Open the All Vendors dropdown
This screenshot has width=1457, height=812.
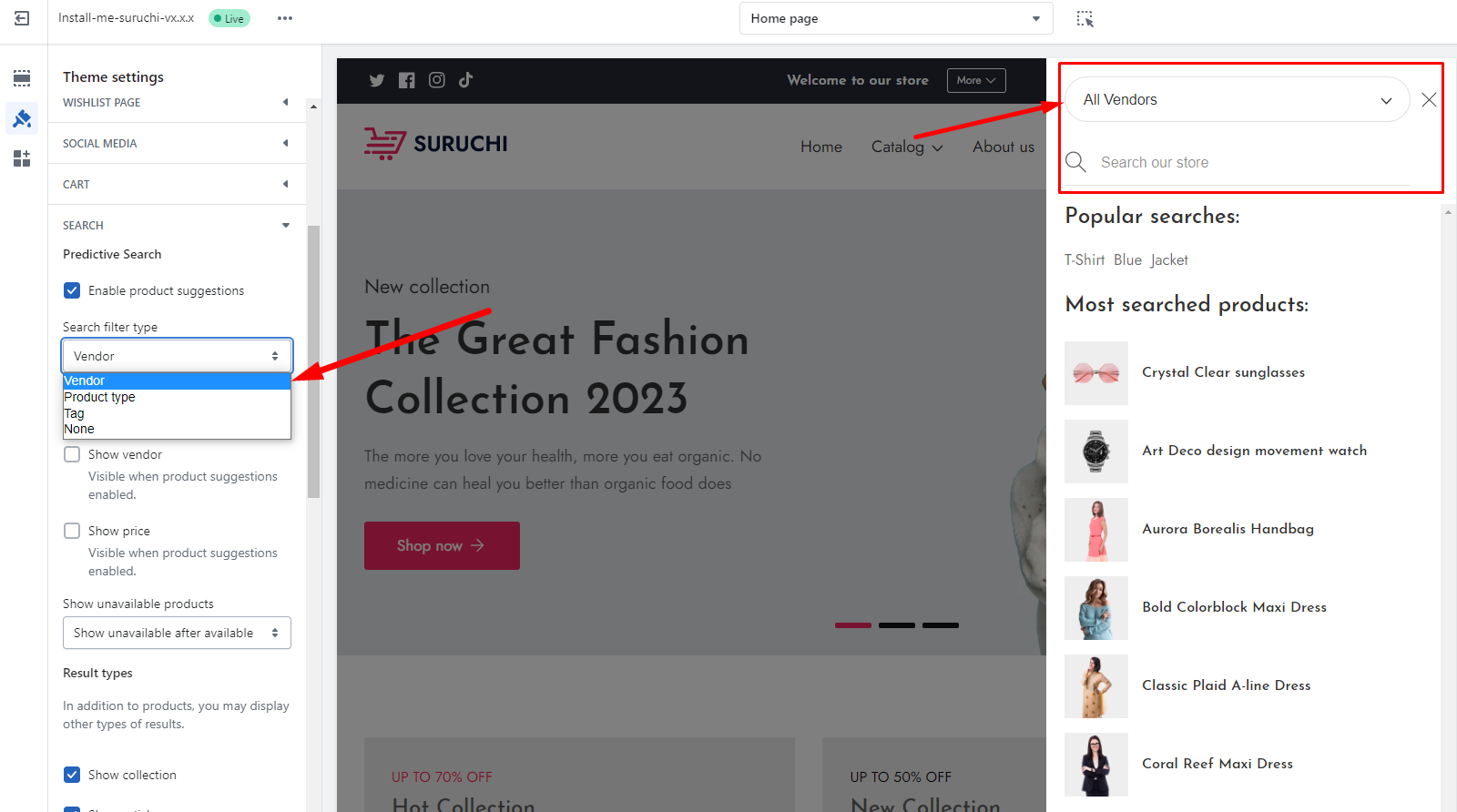coord(1237,100)
